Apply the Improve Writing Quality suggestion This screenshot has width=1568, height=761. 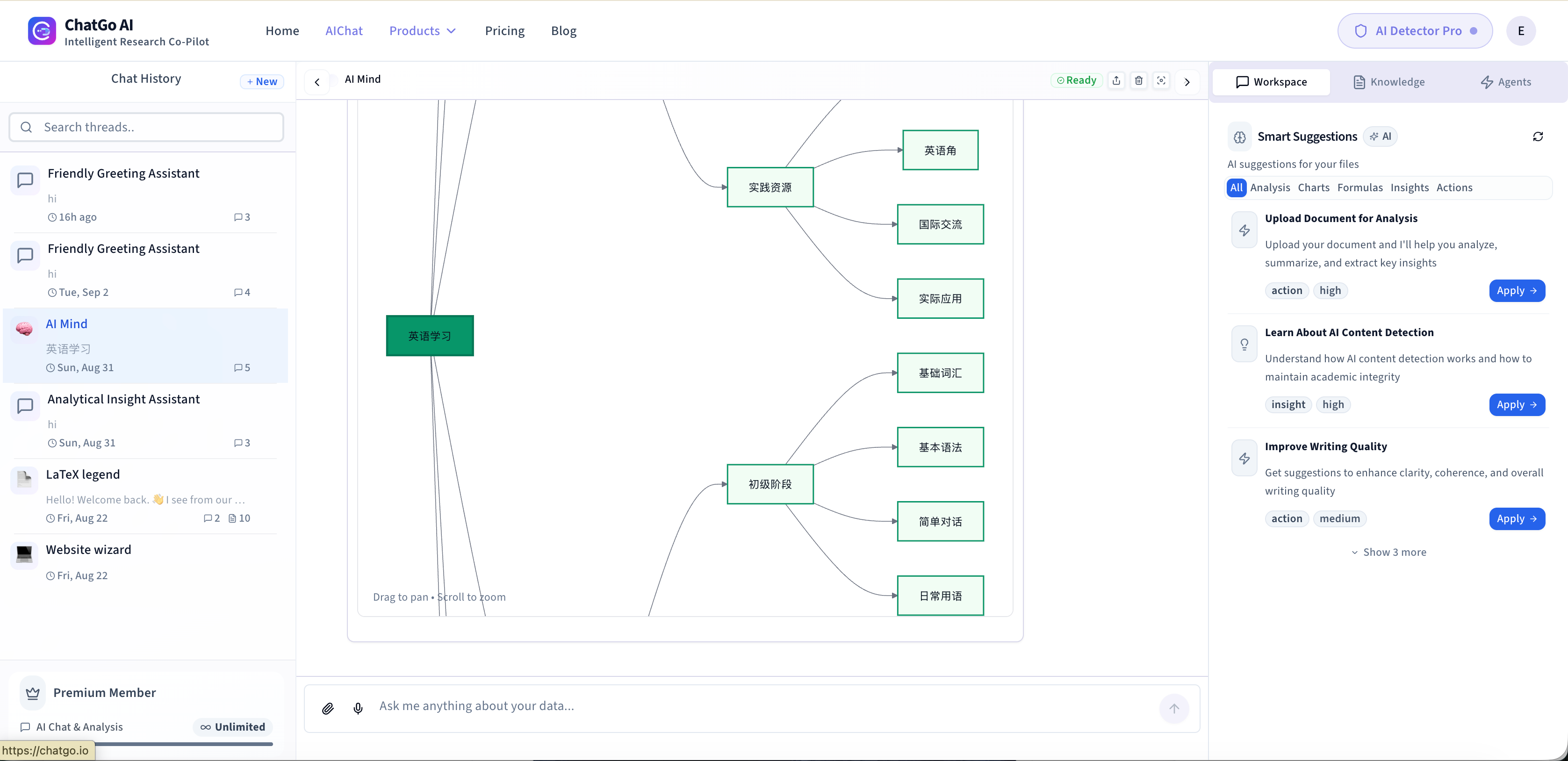tap(1516, 519)
